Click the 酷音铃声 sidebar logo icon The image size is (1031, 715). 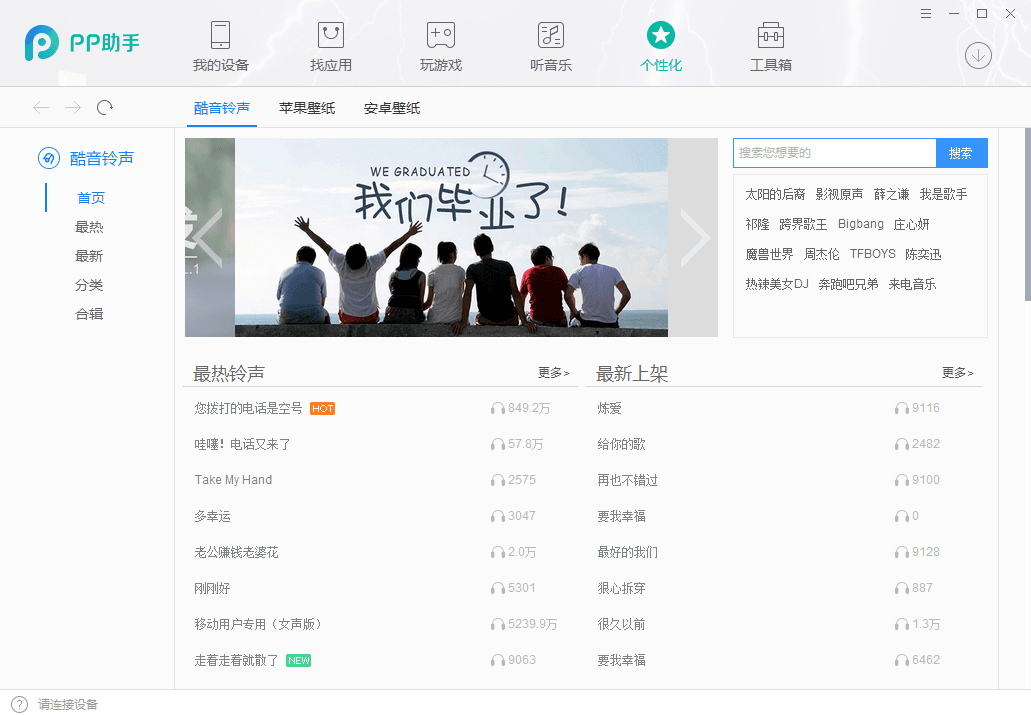point(49,158)
